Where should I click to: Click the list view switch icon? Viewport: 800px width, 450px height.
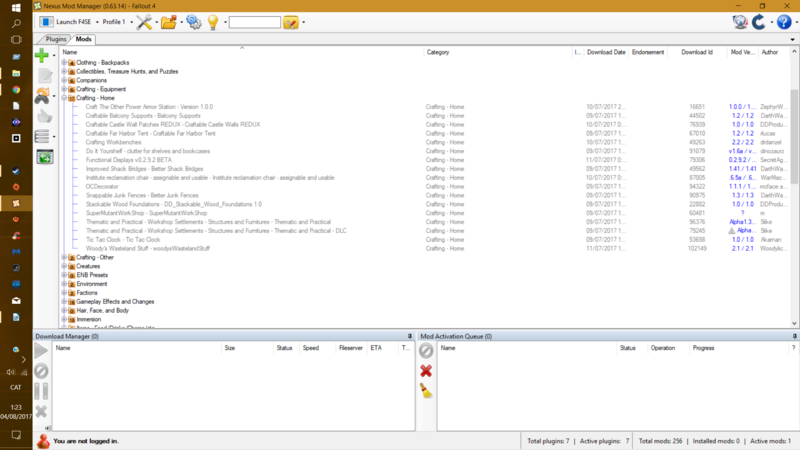tap(42, 136)
